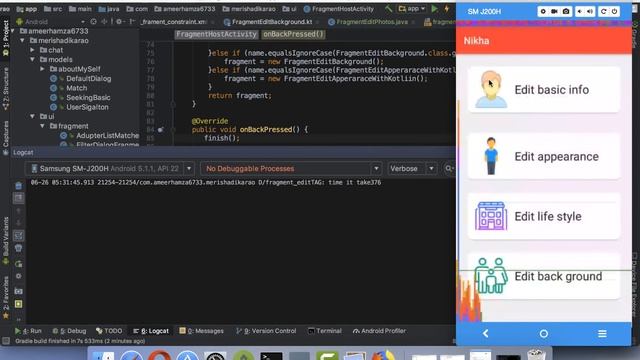Tap the Android recents menu button
Screen dimensions: 640x360
[602, 333]
